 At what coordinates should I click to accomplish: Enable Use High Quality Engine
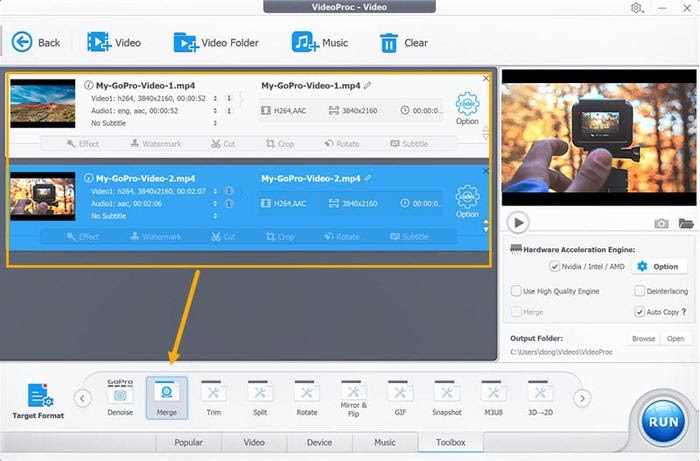click(x=516, y=291)
